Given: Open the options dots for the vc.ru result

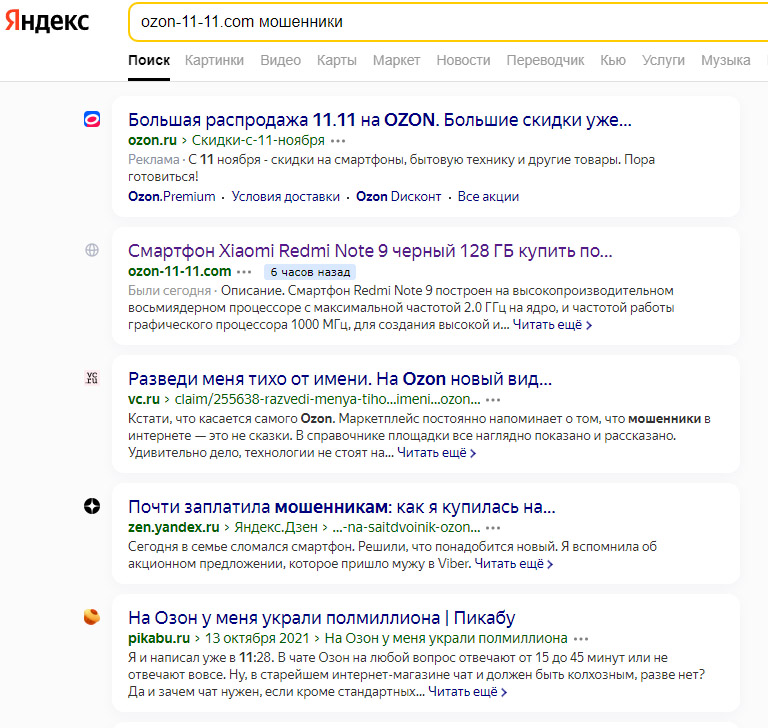Looking at the screenshot, I should click(493, 400).
